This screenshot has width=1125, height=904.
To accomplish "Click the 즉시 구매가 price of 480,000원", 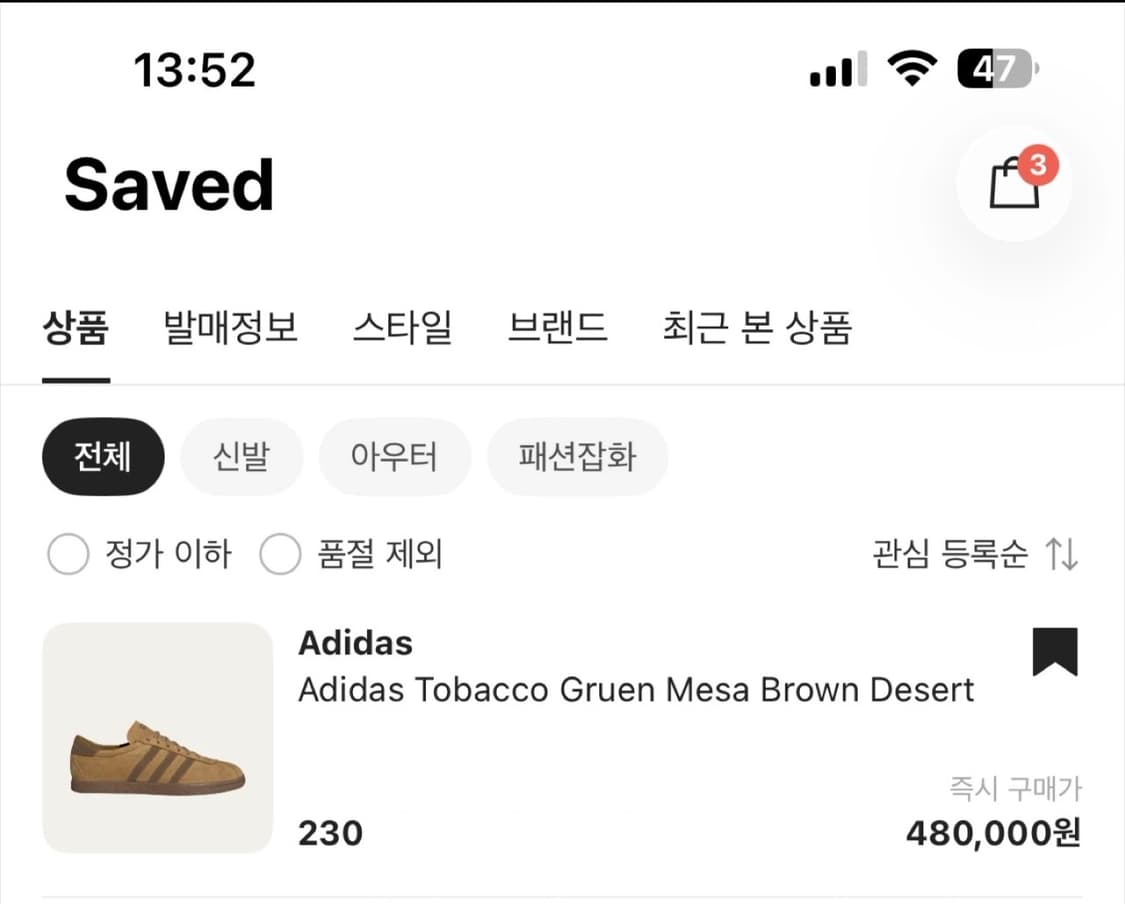I will tap(993, 833).
